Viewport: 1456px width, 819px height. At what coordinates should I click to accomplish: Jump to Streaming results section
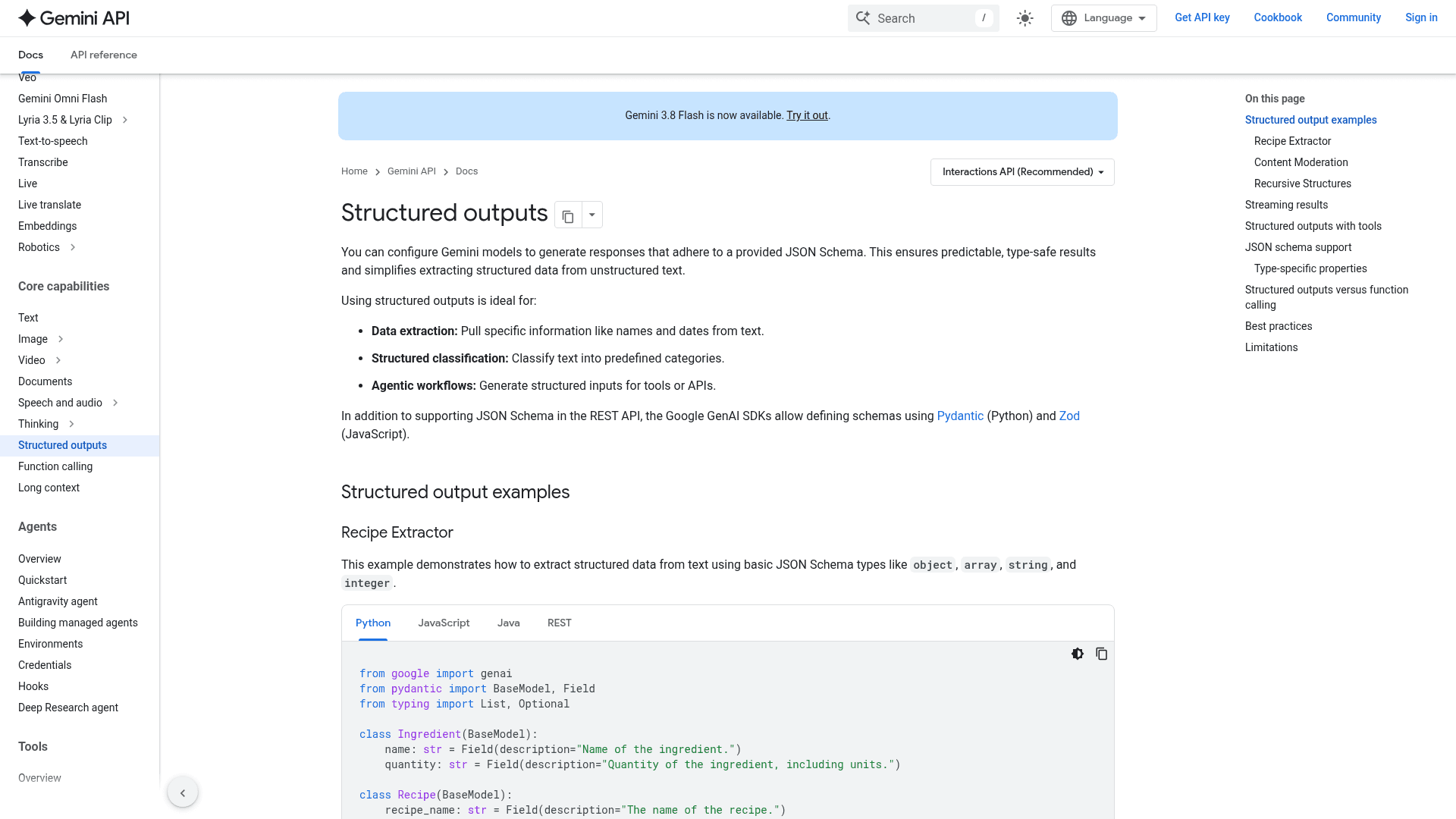(1287, 205)
